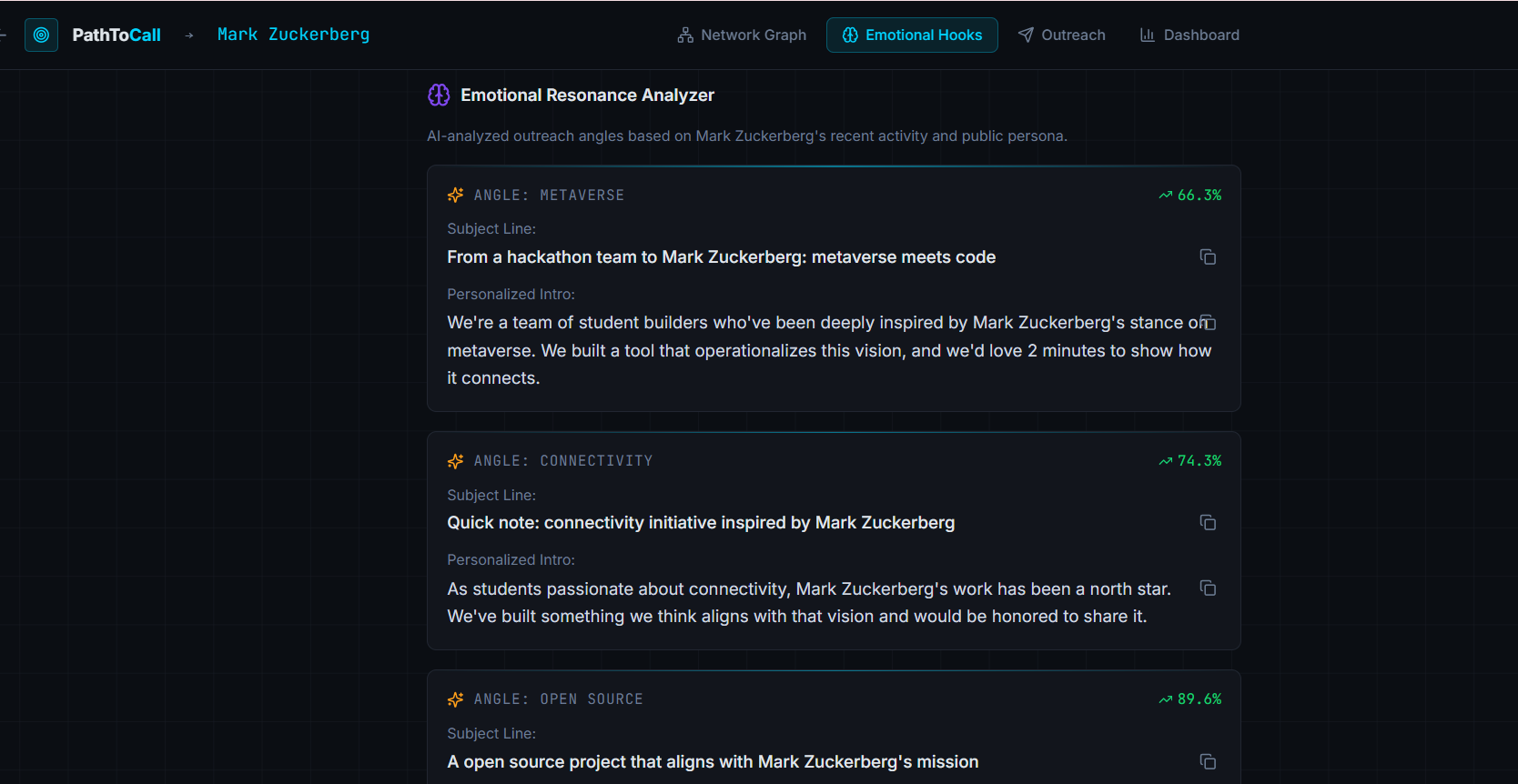
Task: Click the PathToCall home link
Action: click(116, 35)
